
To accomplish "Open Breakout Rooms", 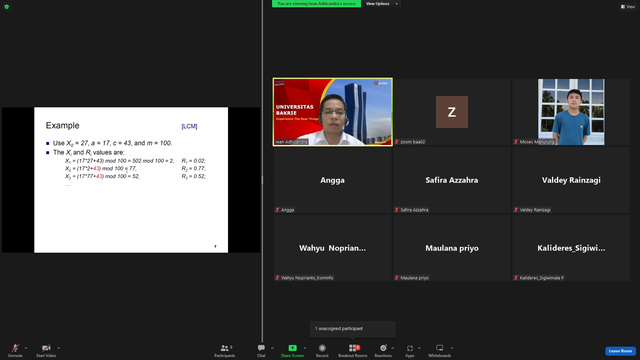I will [353, 350].
